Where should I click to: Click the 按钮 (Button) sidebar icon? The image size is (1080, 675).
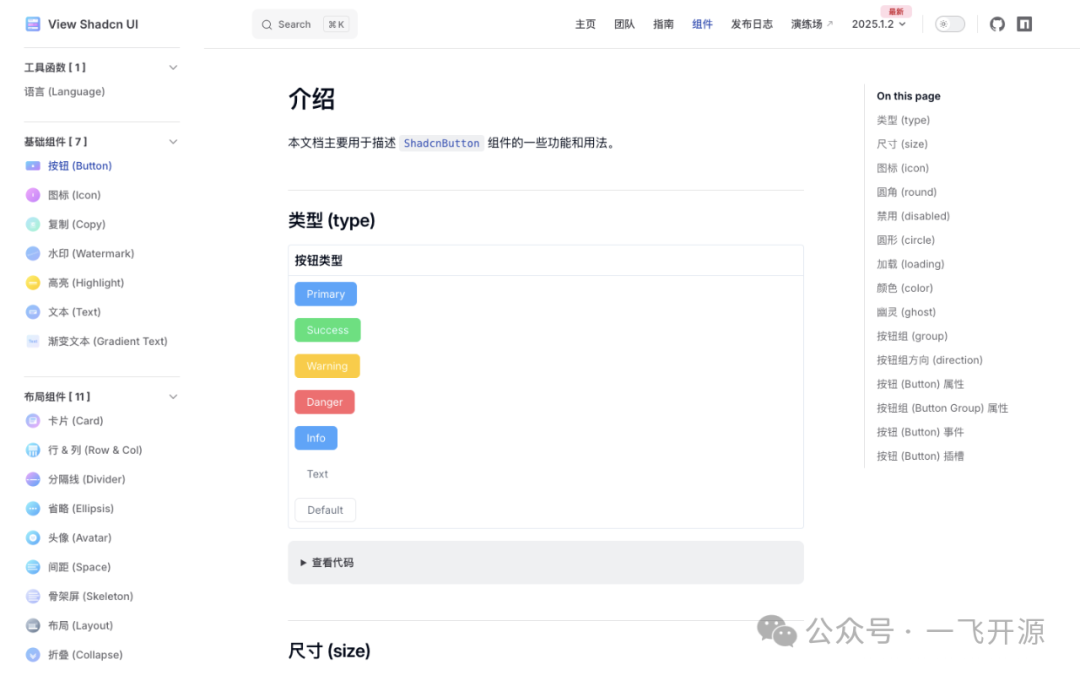(32, 166)
